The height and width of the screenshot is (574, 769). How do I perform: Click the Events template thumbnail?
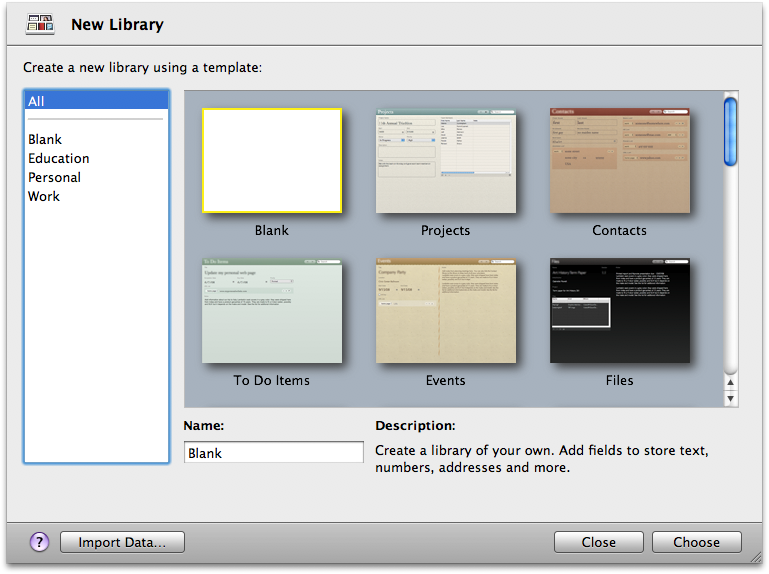click(x=445, y=312)
